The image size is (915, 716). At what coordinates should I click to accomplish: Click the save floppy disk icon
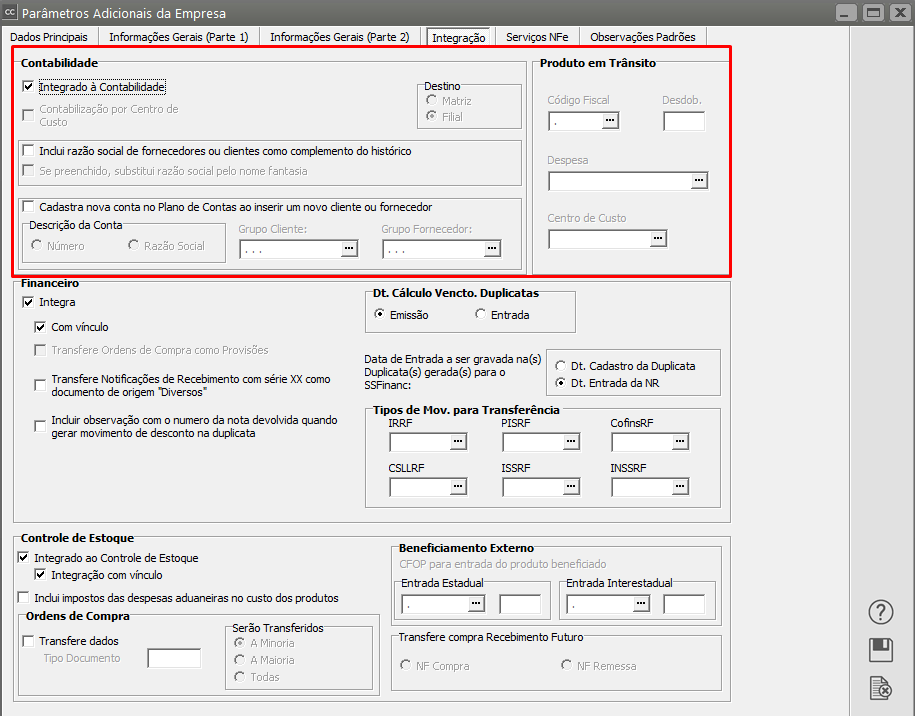click(881, 650)
